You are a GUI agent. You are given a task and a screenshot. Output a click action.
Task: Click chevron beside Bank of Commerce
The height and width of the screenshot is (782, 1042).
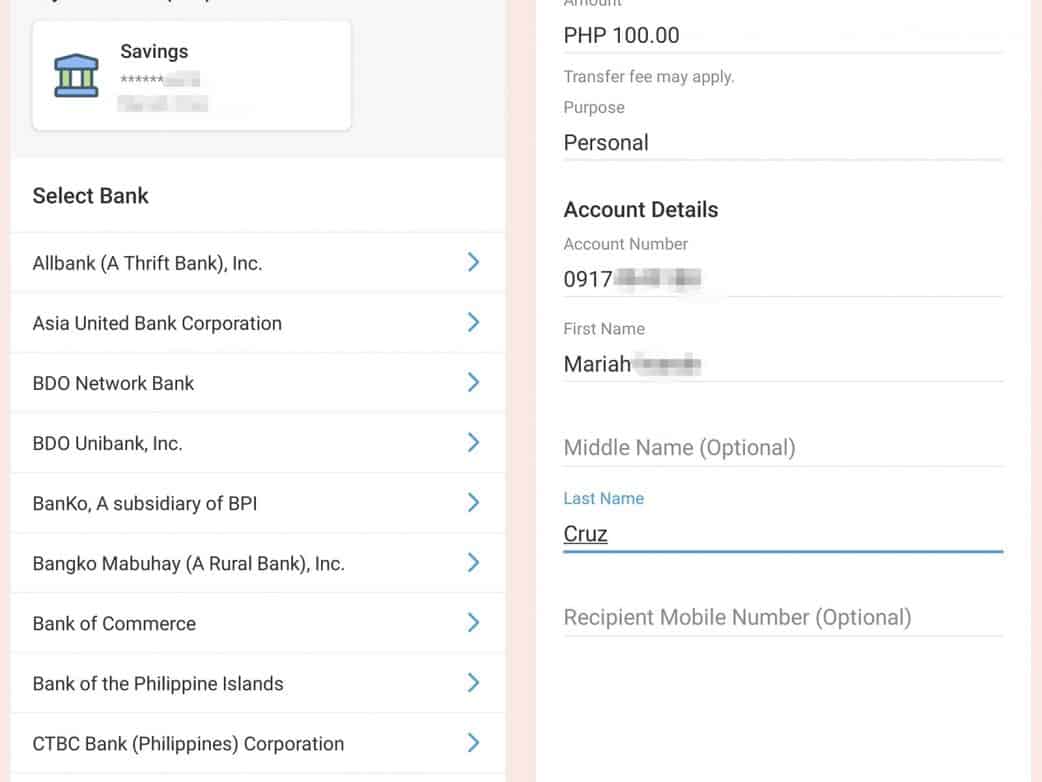point(473,622)
